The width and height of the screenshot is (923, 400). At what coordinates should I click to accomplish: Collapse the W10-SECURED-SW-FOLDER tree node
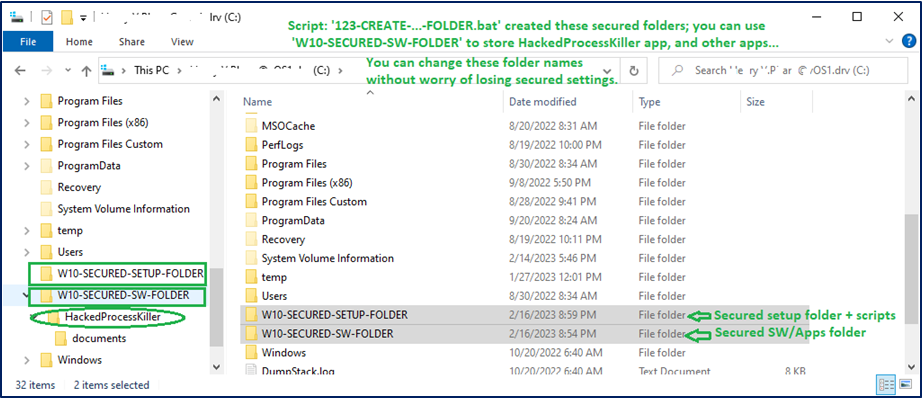[x=26, y=295]
